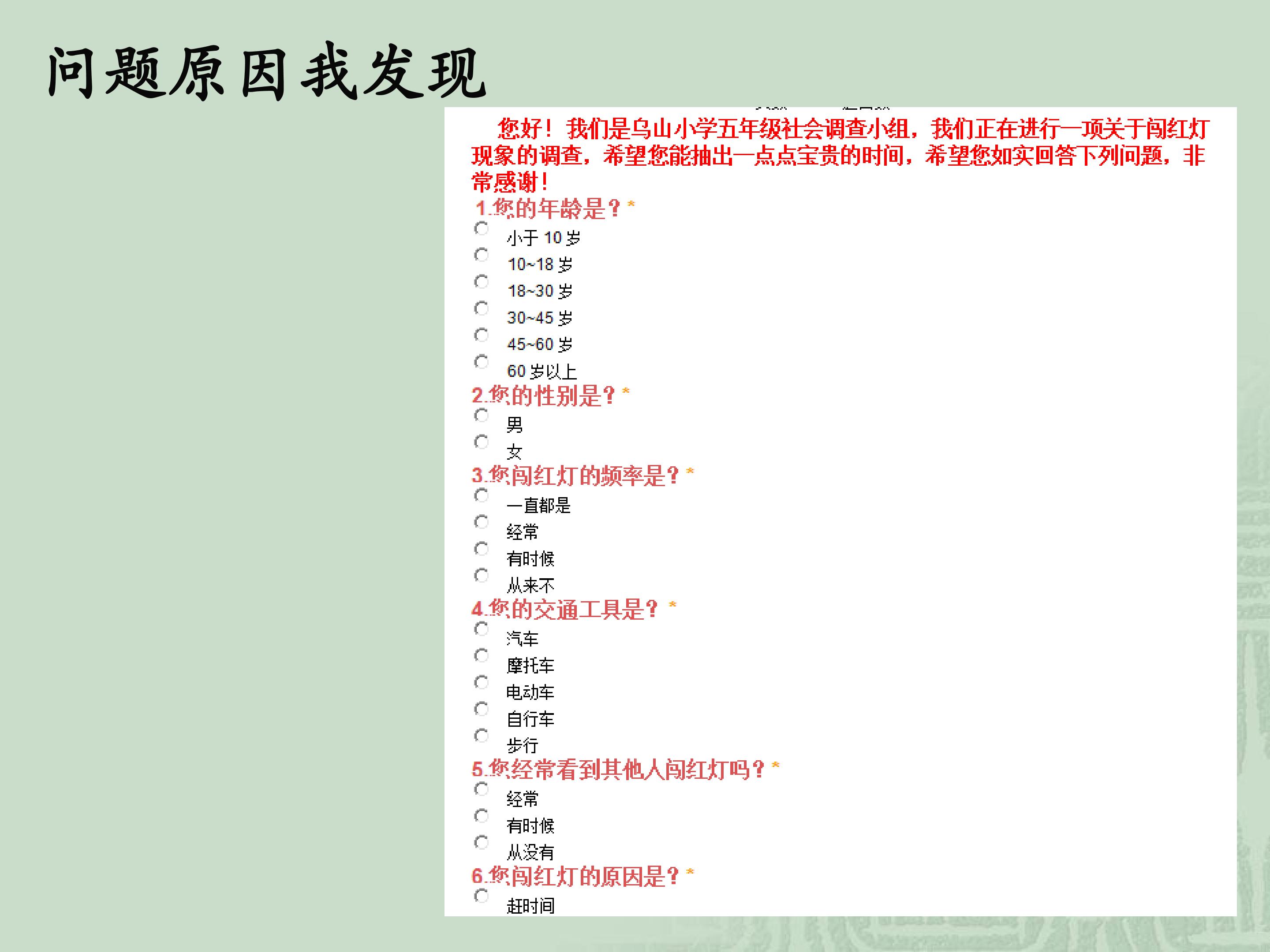Select 有时候 under question 3 frequency
Viewport: 1270px width, 952px height.
(481, 549)
